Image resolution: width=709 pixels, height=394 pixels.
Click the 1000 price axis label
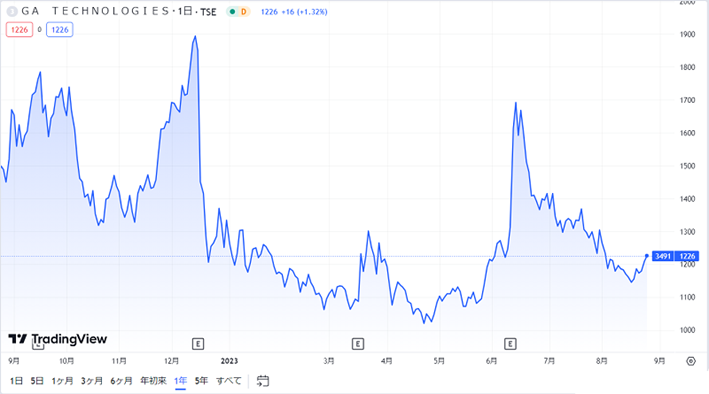(x=687, y=330)
